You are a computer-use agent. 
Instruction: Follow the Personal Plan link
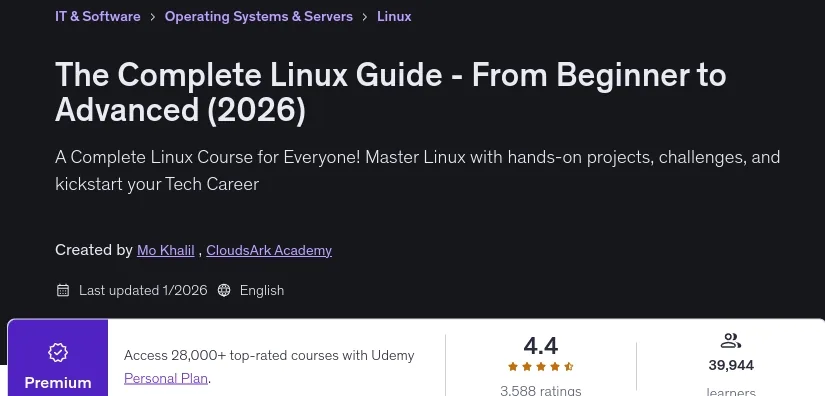click(166, 378)
